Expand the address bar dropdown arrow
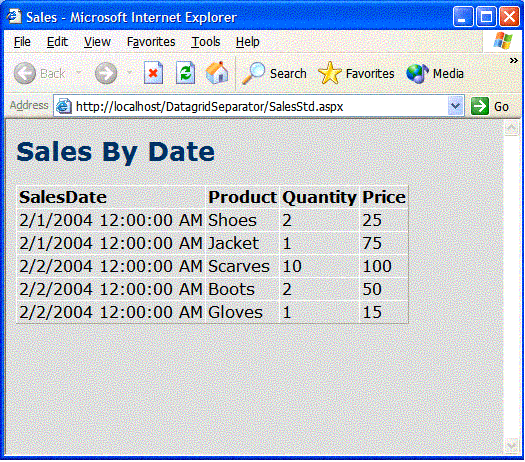This screenshot has width=525, height=462. tap(455, 106)
